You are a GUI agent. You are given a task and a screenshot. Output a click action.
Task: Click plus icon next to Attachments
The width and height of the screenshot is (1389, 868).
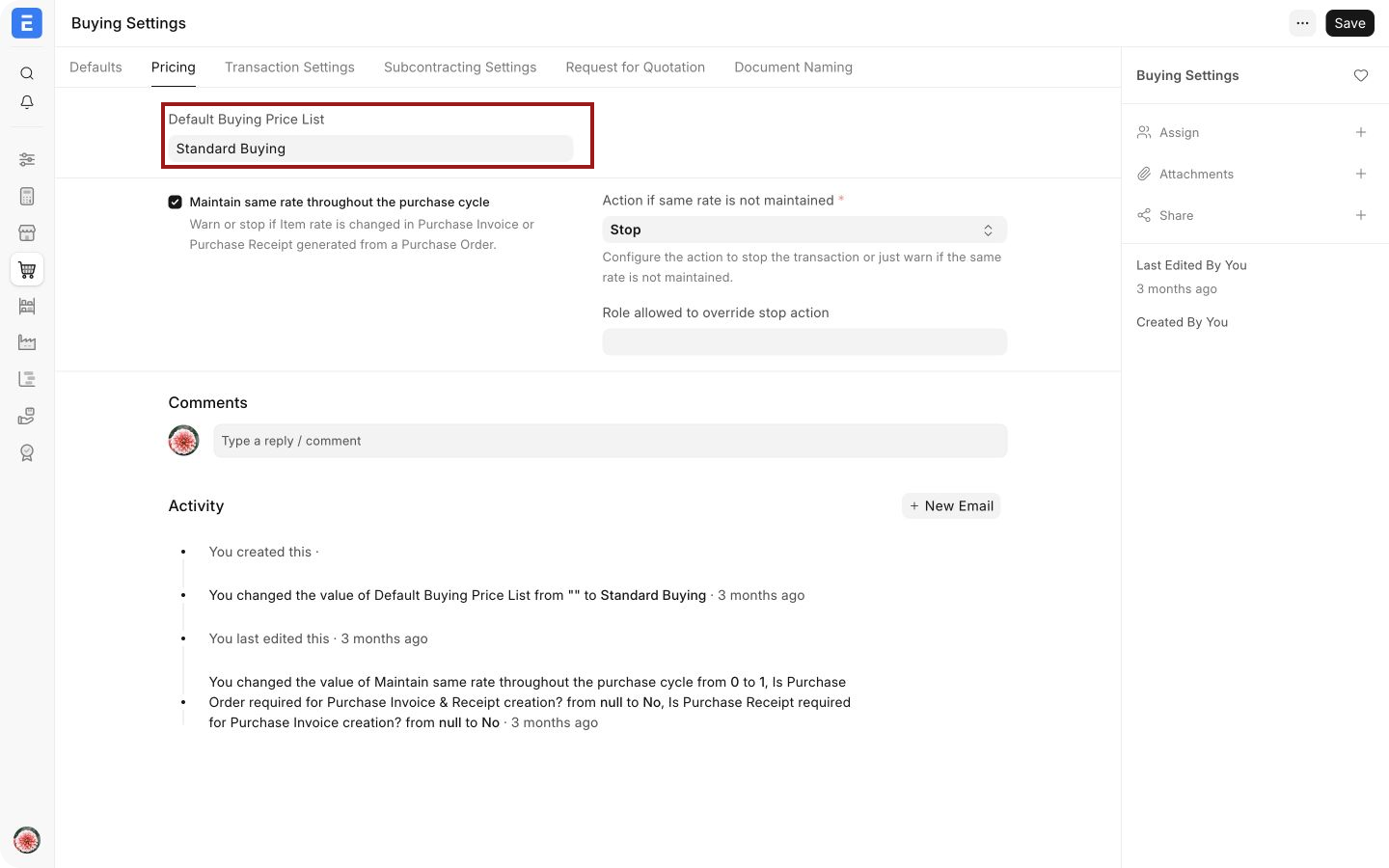pos(1361,174)
